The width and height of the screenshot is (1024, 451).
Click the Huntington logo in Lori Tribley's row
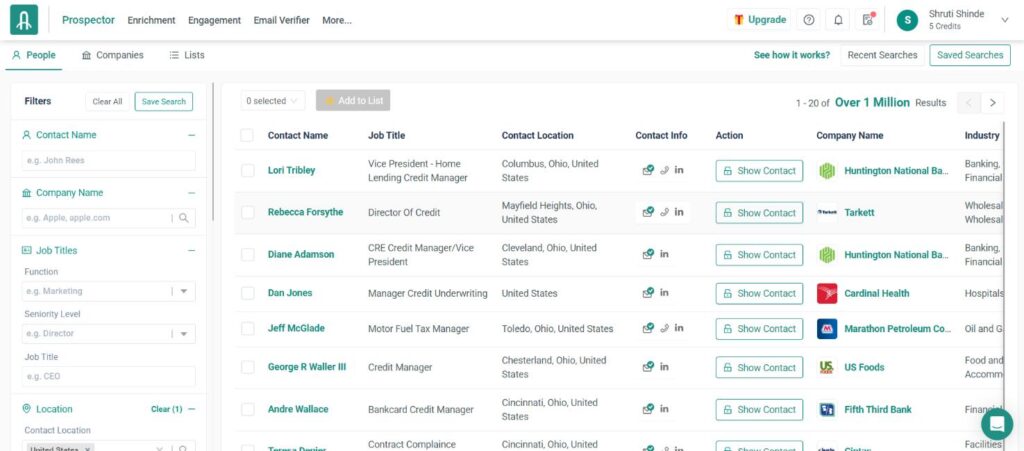[x=827, y=170]
